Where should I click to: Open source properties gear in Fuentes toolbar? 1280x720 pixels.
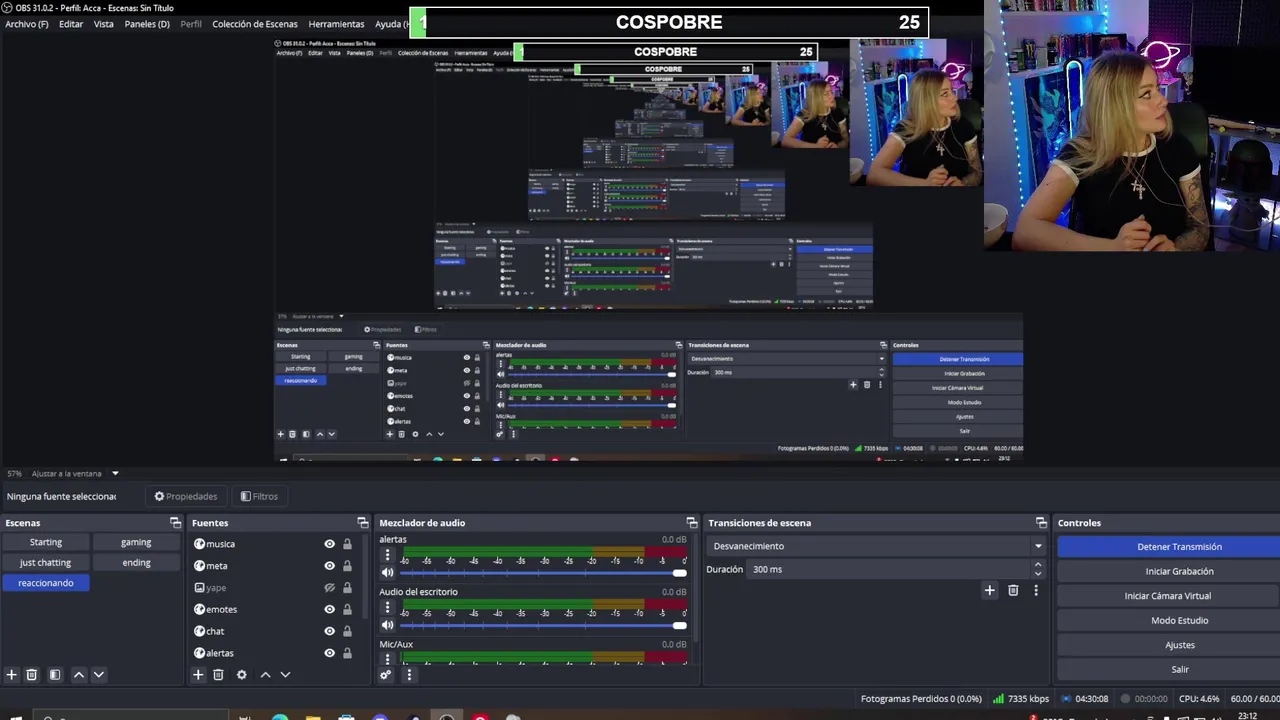point(241,675)
